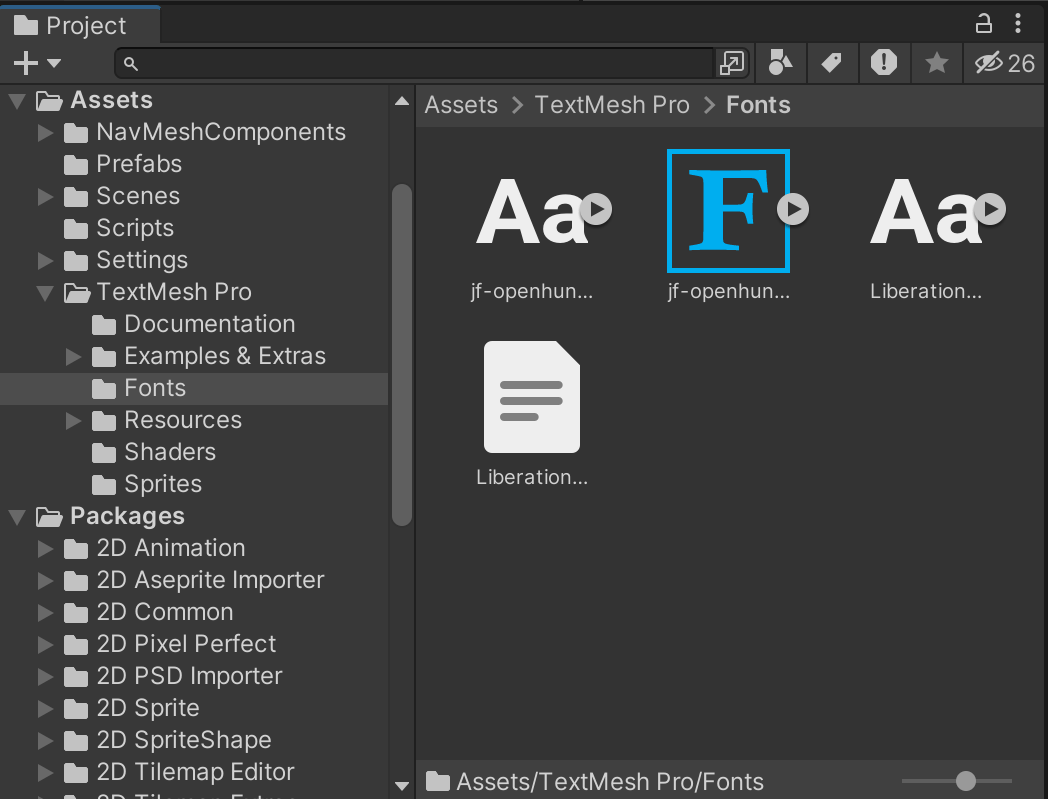
Task: Open Search by Type filter icon
Action: point(780,63)
